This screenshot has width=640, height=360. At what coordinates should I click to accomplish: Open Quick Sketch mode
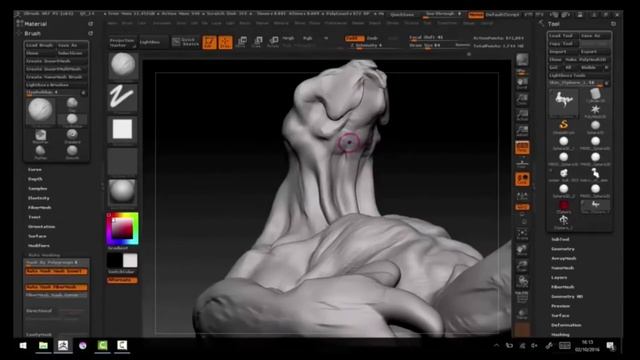pos(186,42)
